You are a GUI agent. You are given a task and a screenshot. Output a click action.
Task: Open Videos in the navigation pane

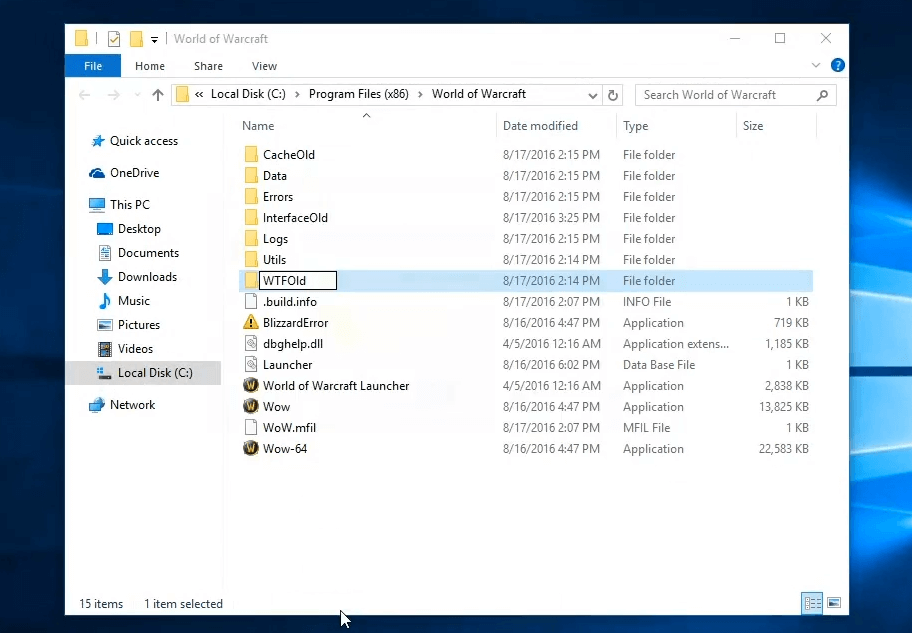point(126,348)
